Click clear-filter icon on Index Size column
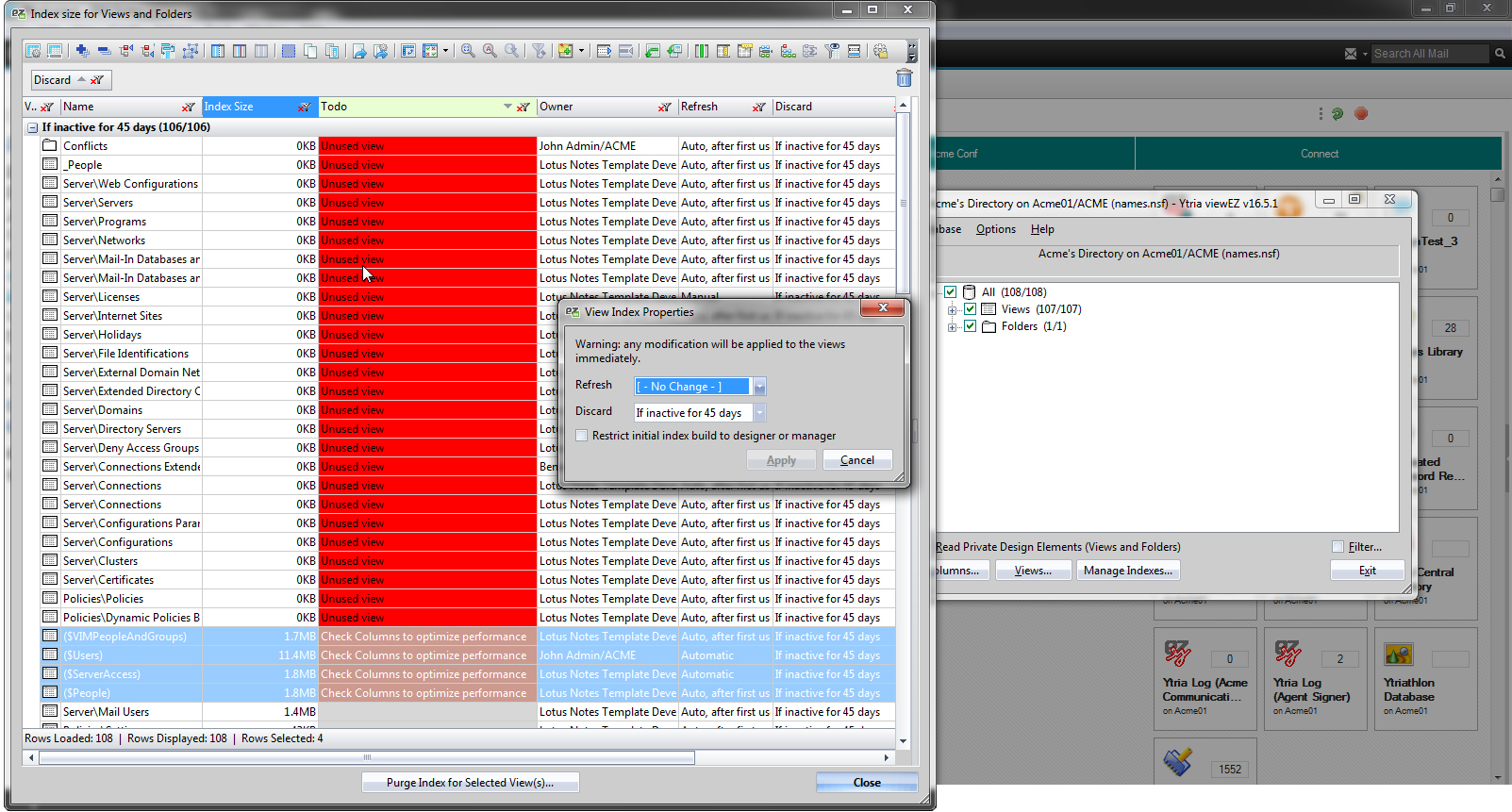 [304, 107]
